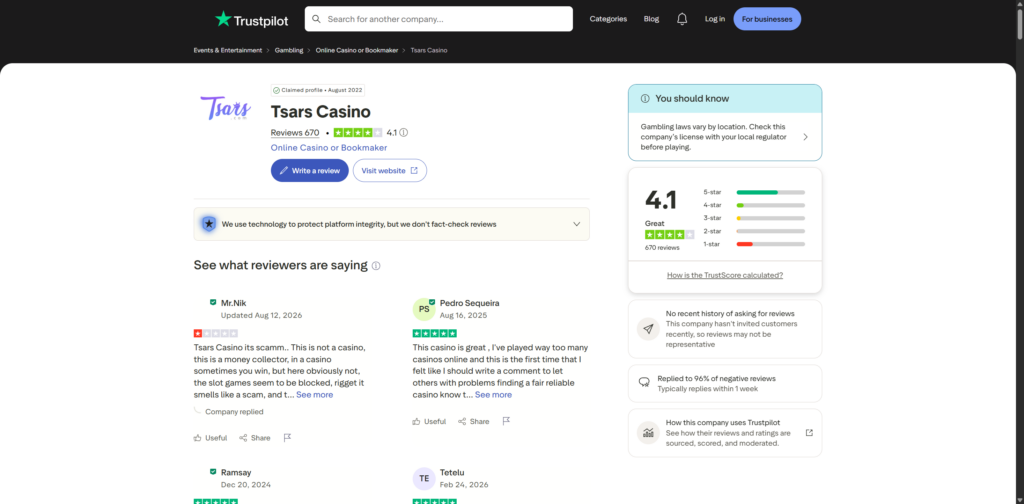Open the notifications bell
This screenshot has width=1024, height=504.
682,19
